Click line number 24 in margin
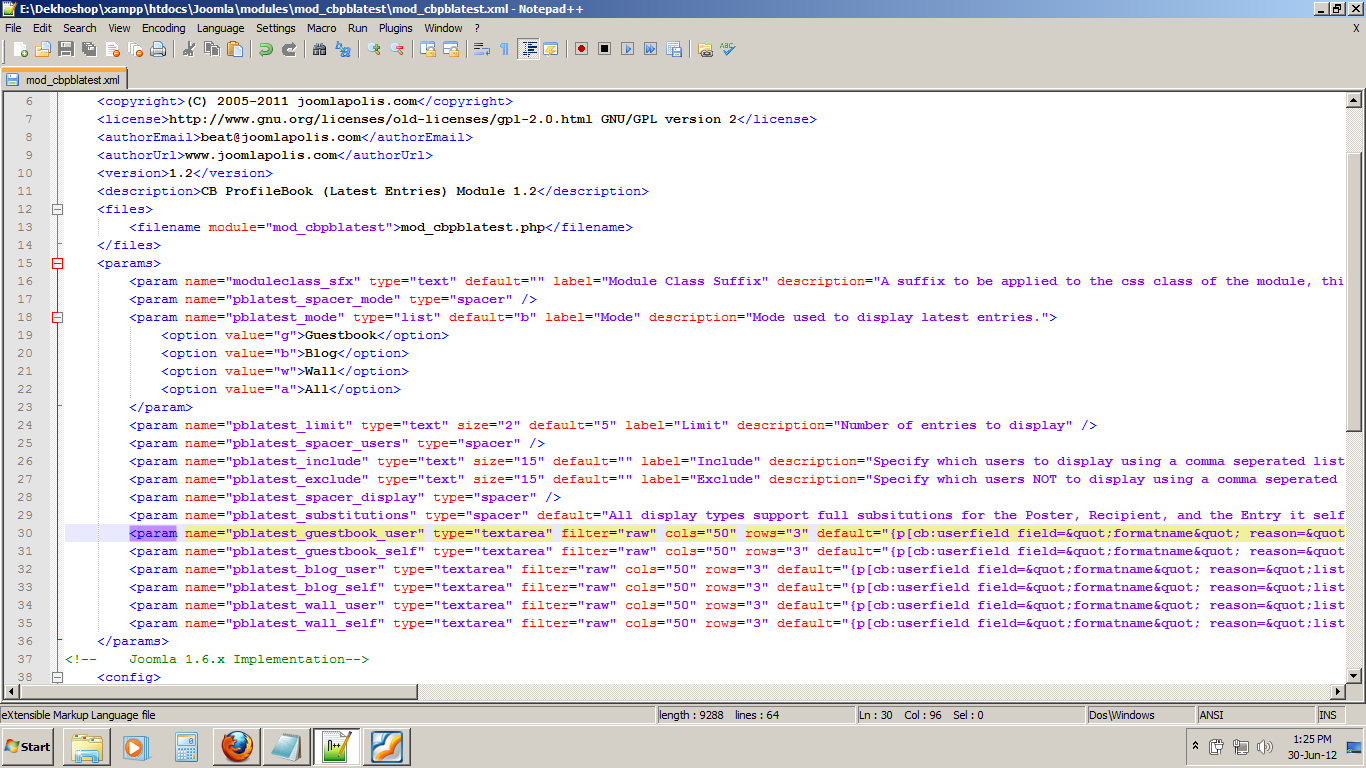 point(25,425)
